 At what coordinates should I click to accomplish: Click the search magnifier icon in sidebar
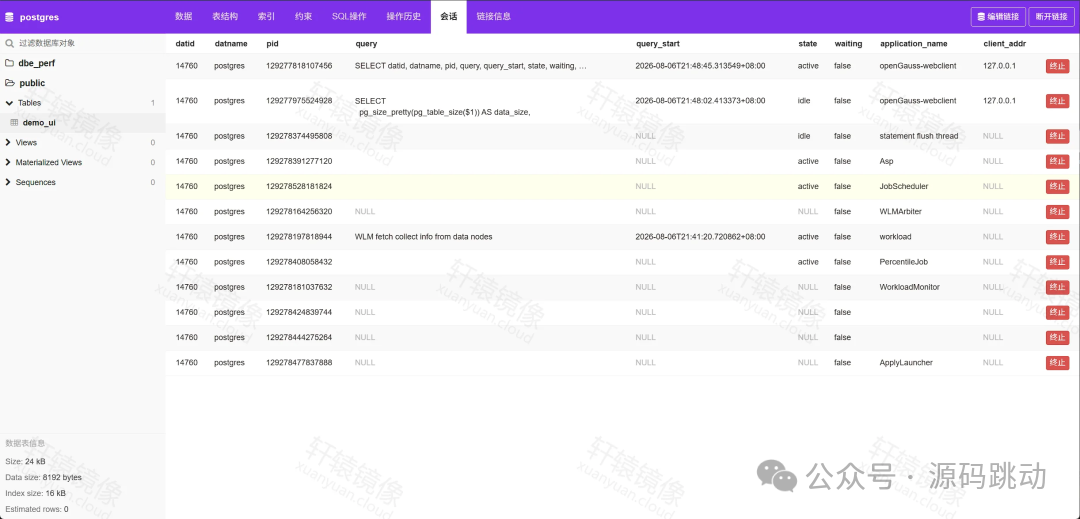click(x=10, y=43)
